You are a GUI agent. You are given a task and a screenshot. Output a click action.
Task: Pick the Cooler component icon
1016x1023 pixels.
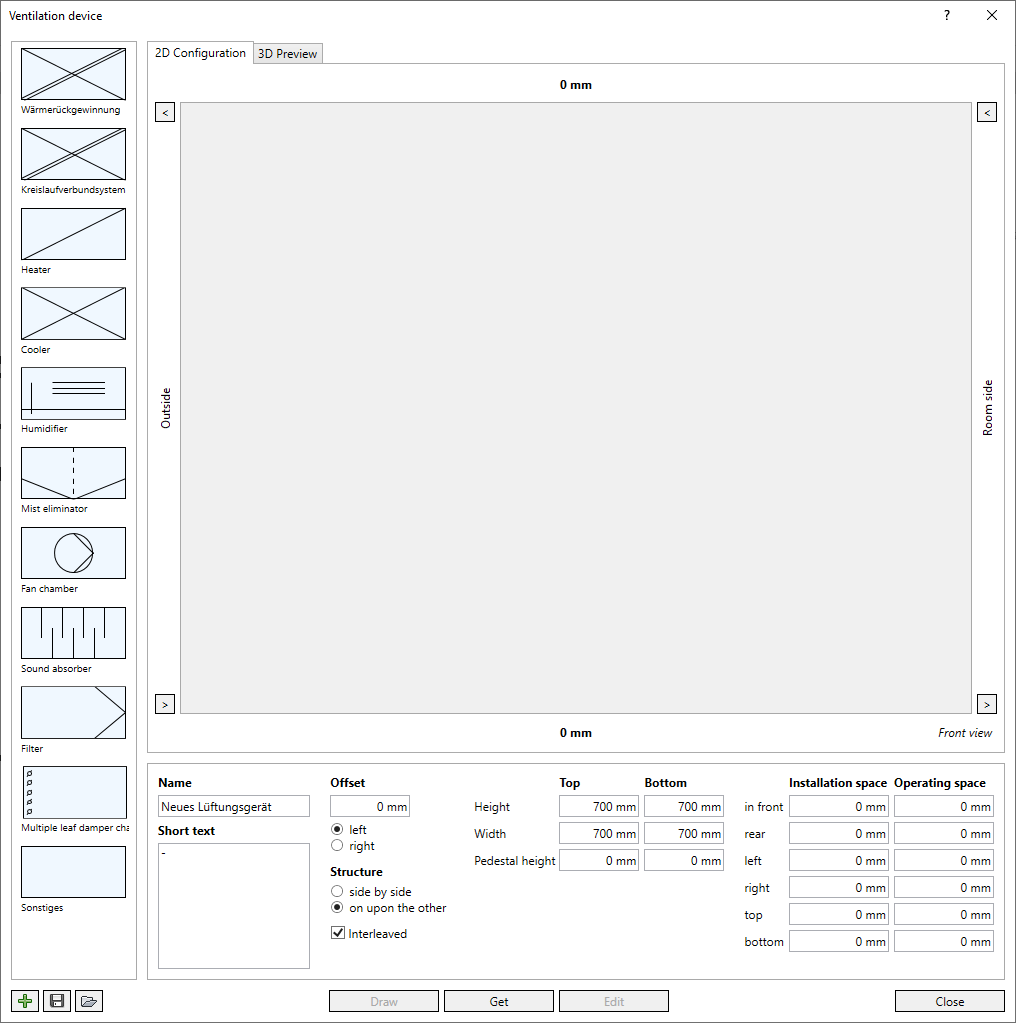click(73, 313)
